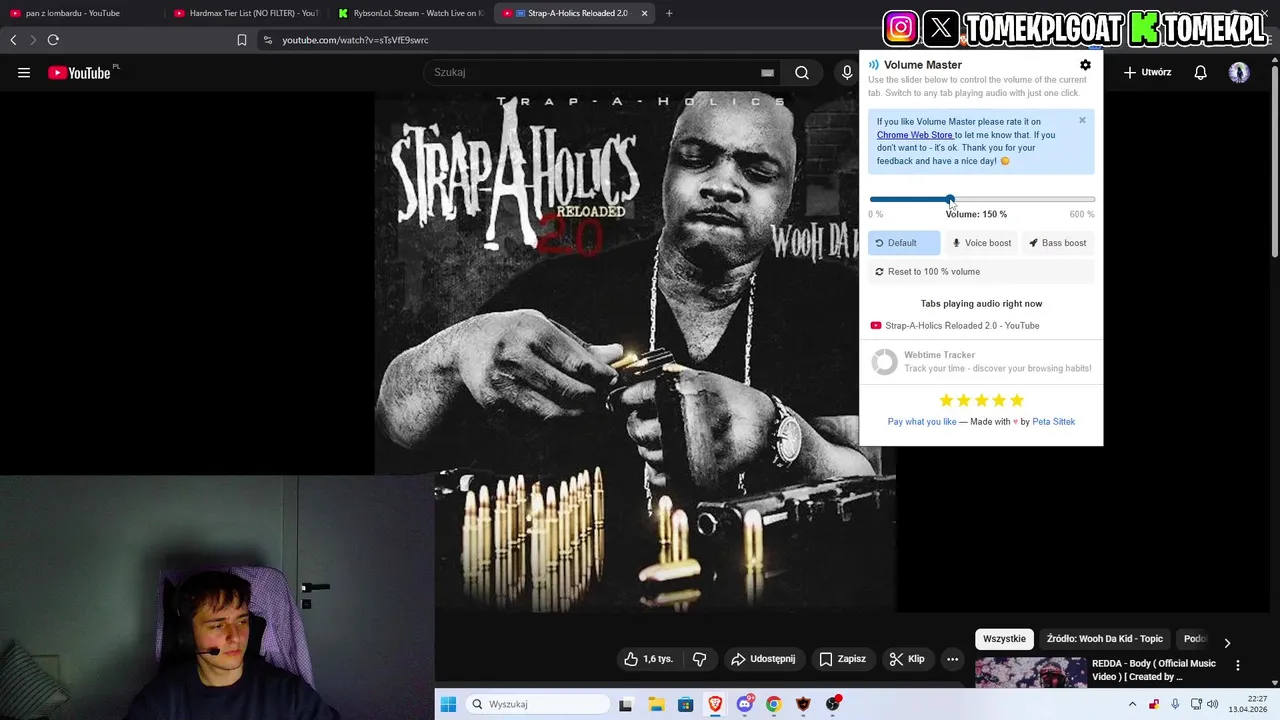Open more video actions menu
The width and height of the screenshot is (1280, 720).
[952, 659]
